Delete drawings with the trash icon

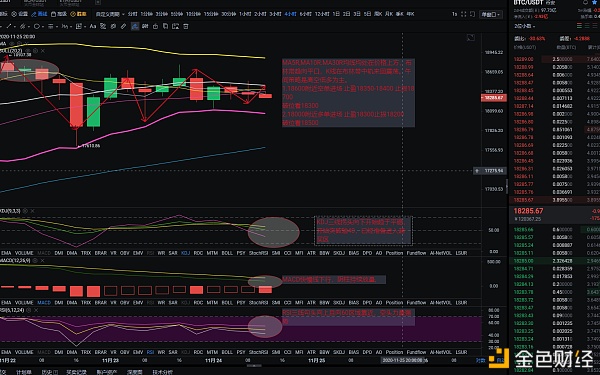click(186, 26)
